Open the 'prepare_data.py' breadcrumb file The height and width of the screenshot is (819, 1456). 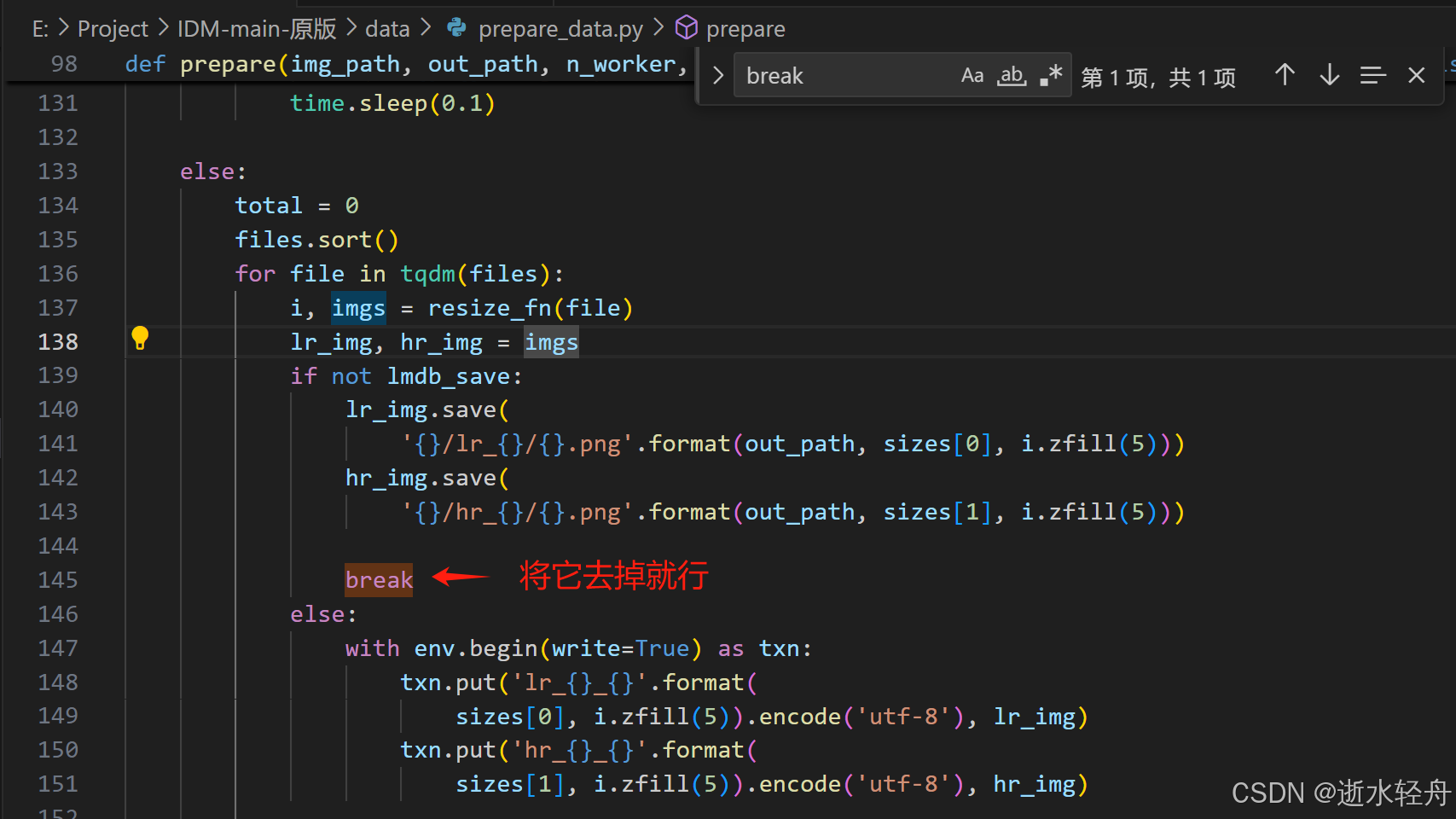pos(560,29)
